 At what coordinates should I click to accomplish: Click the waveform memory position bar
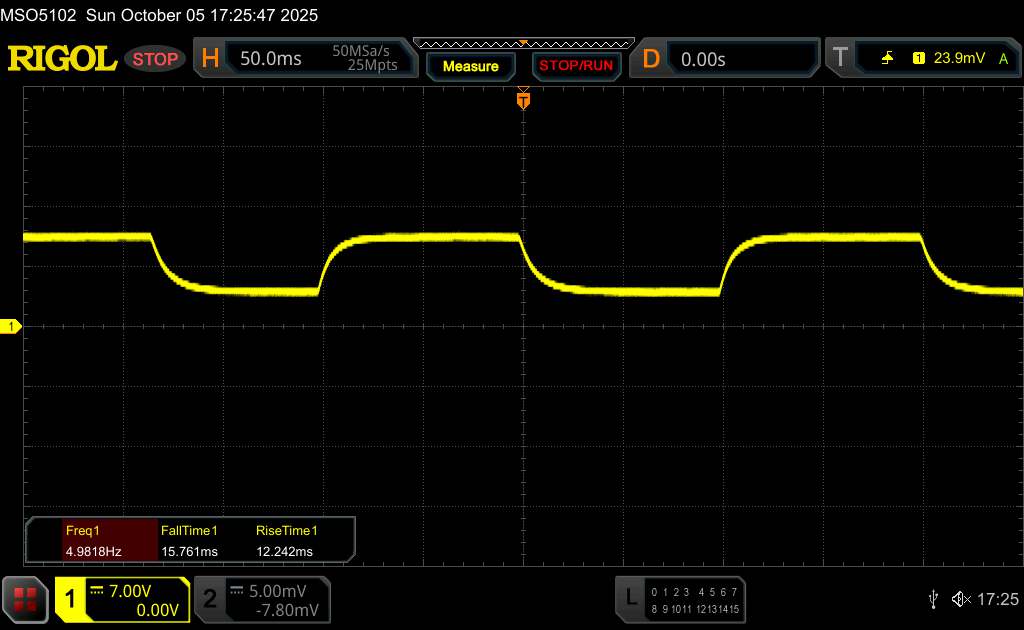pyautogui.click(x=523, y=43)
